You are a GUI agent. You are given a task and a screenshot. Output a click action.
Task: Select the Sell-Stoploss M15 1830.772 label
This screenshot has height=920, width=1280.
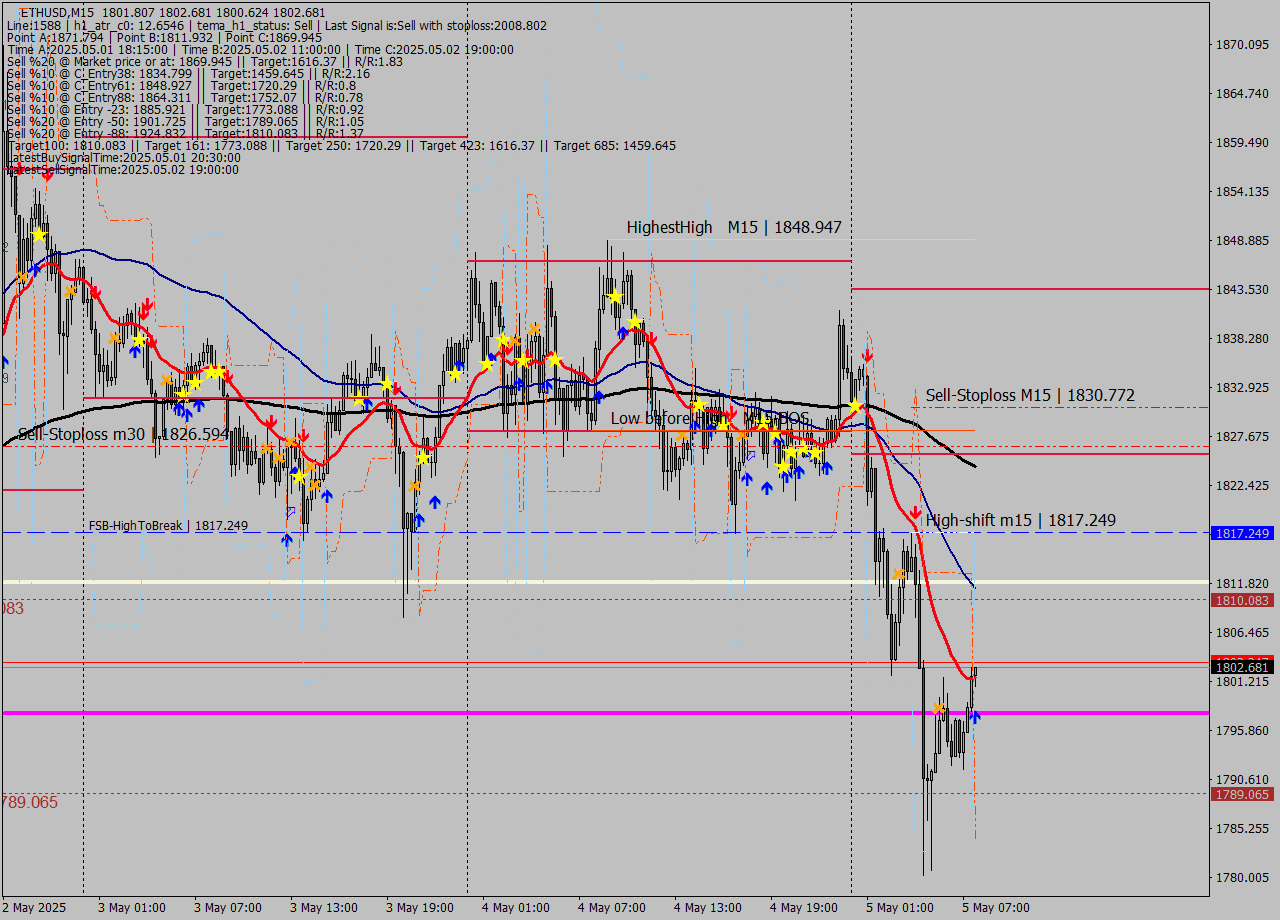(x=1030, y=396)
